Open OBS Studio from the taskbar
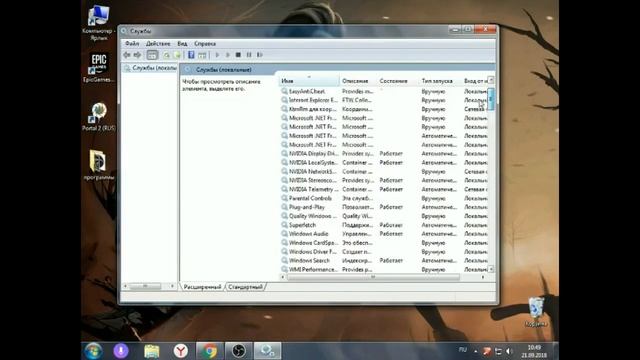 point(239,351)
